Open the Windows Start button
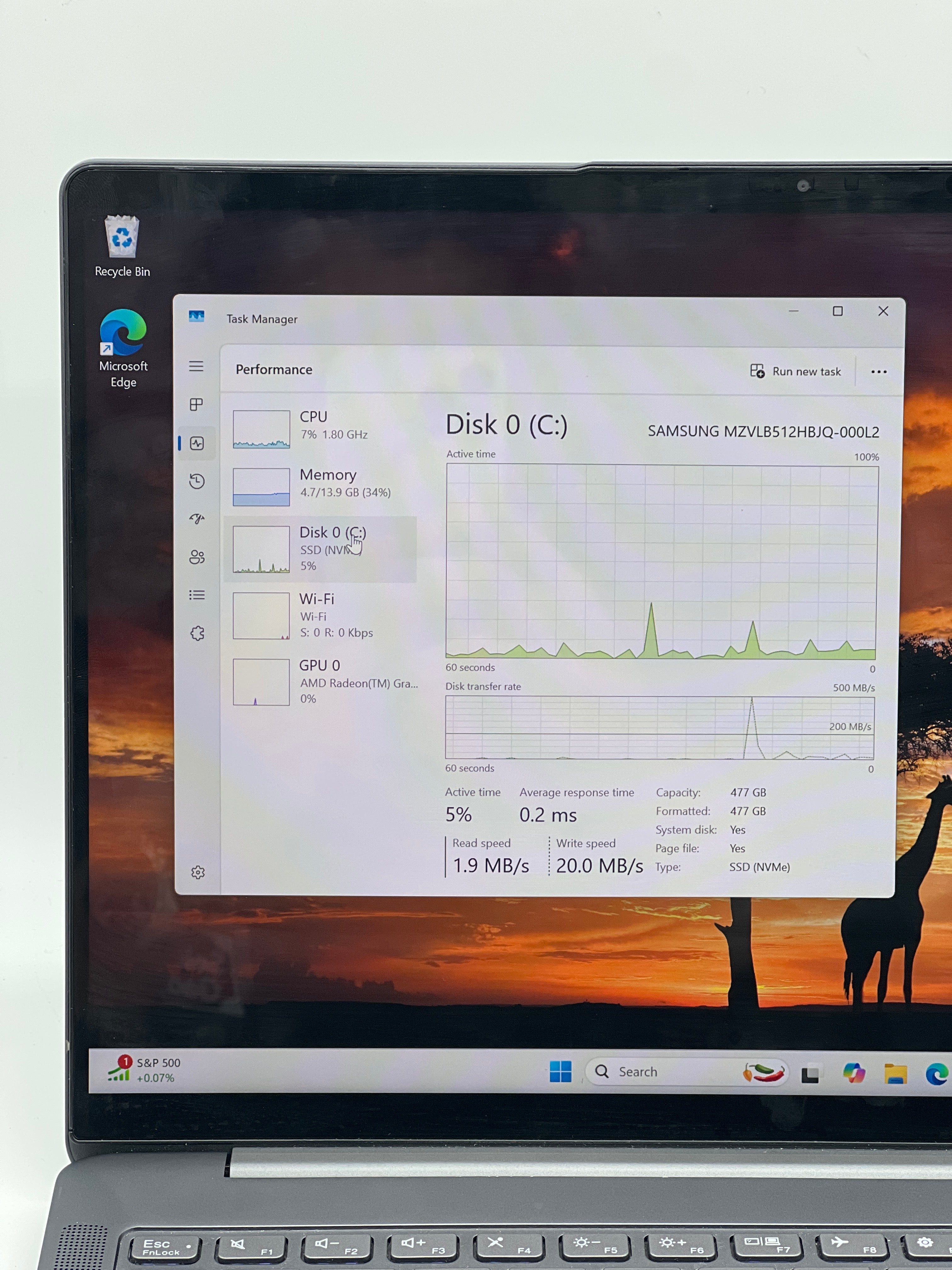 pyautogui.click(x=560, y=1071)
